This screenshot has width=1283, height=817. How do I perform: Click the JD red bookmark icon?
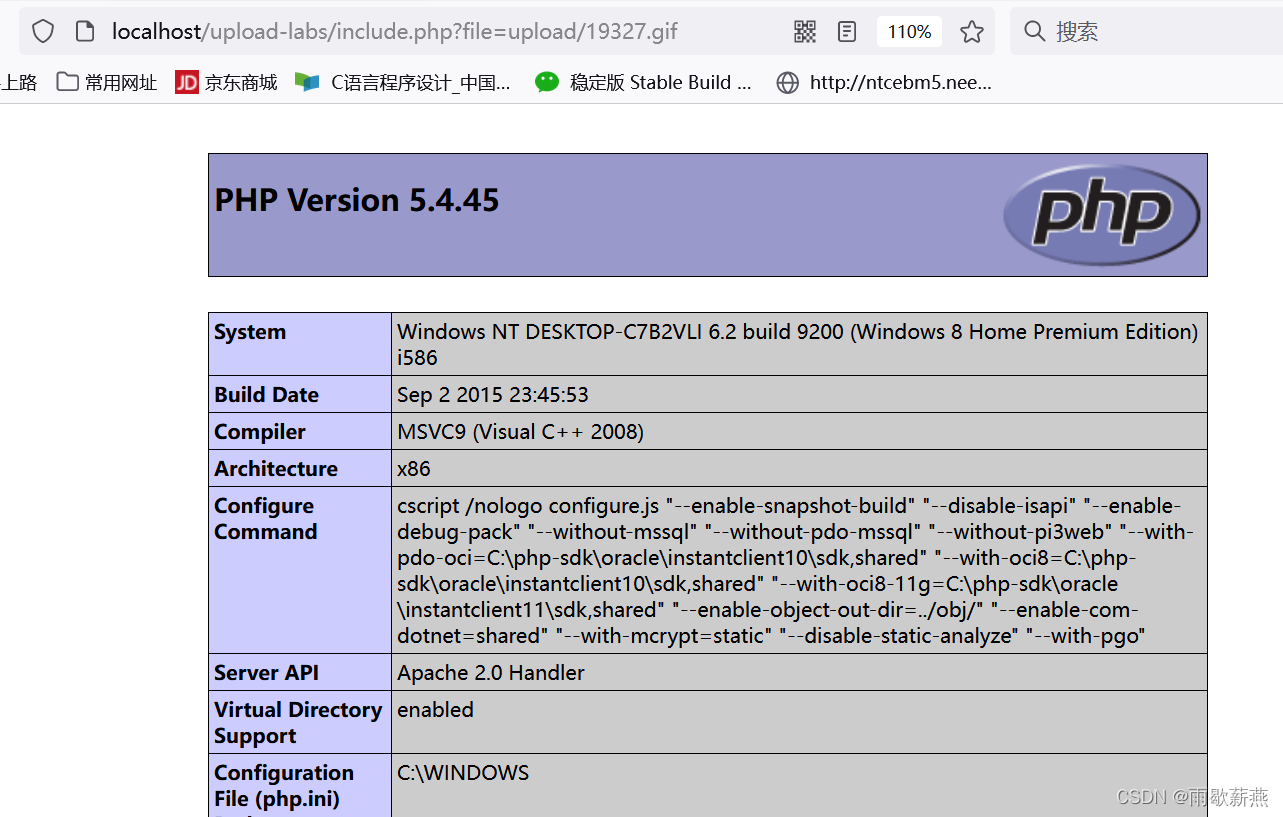point(187,83)
